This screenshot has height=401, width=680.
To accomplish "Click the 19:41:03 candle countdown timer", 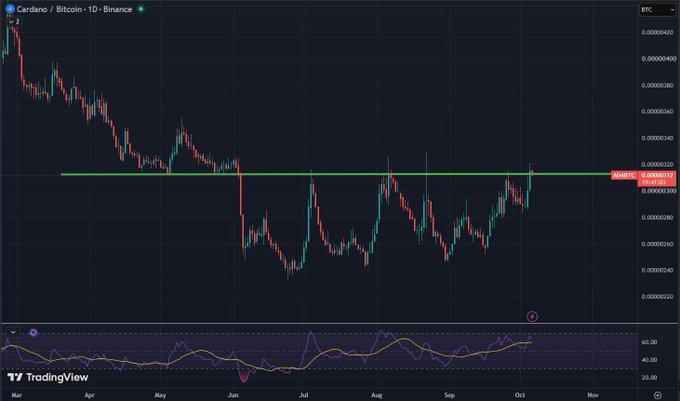I will pyautogui.click(x=654, y=183).
